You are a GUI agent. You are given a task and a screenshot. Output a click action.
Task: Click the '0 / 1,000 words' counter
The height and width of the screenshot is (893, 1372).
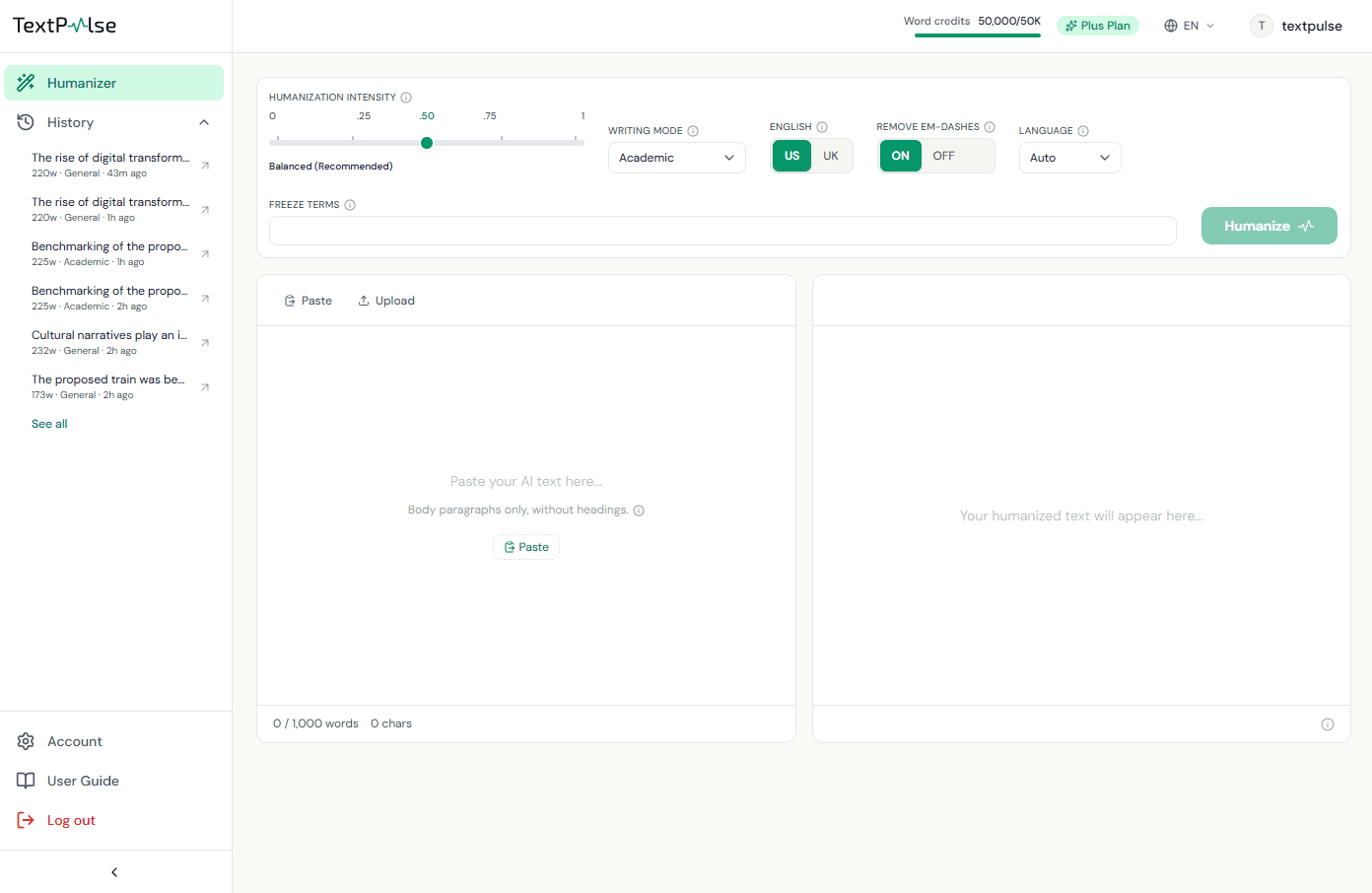[315, 723]
